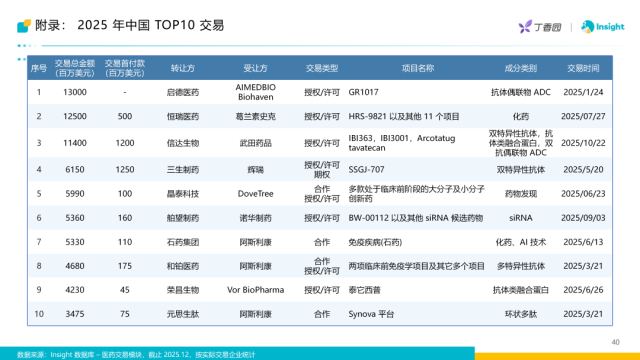This screenshot has height=360, width=640.
Task: Click 'BW-00112 以及其他 siRNA 候选药物'
Action: tap(416, 218)
